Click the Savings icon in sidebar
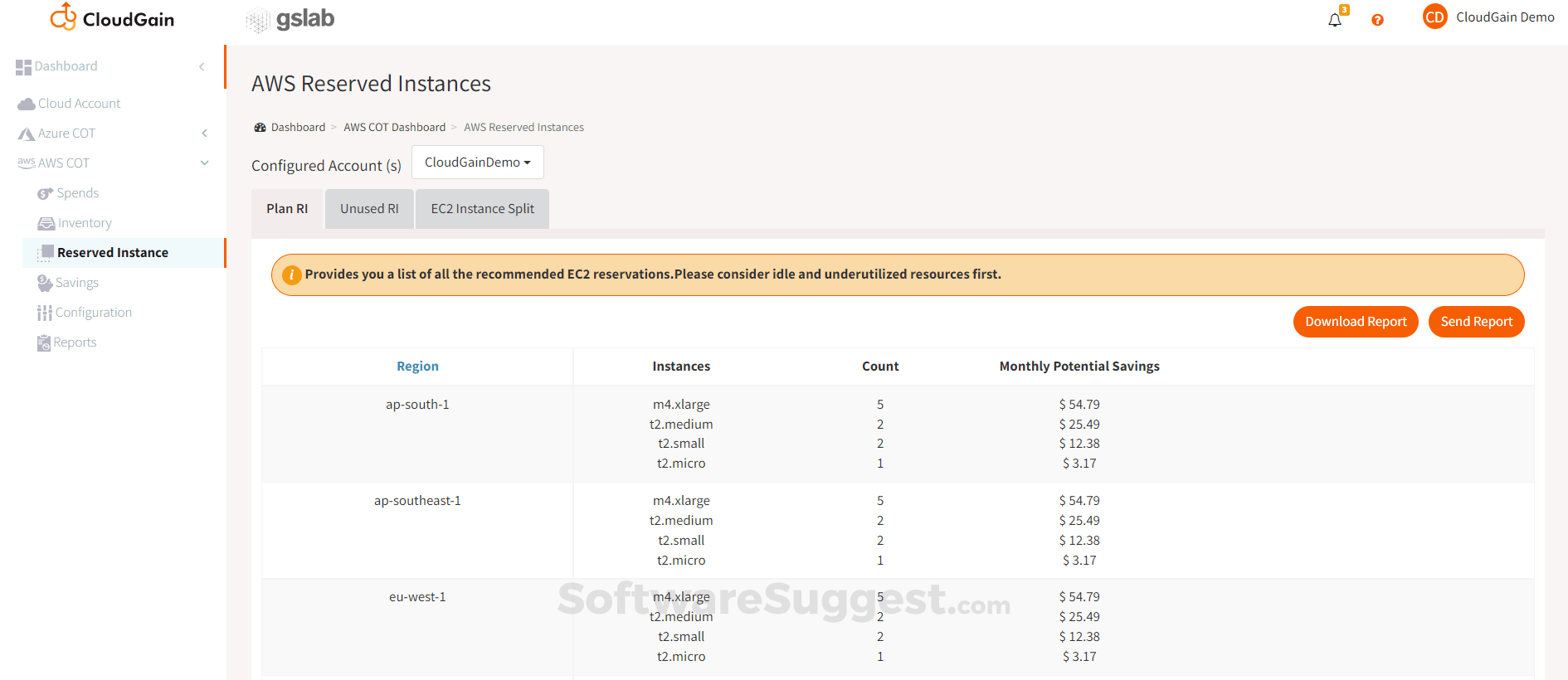This screenshot has width=1568, height=680. pos(45,283)
